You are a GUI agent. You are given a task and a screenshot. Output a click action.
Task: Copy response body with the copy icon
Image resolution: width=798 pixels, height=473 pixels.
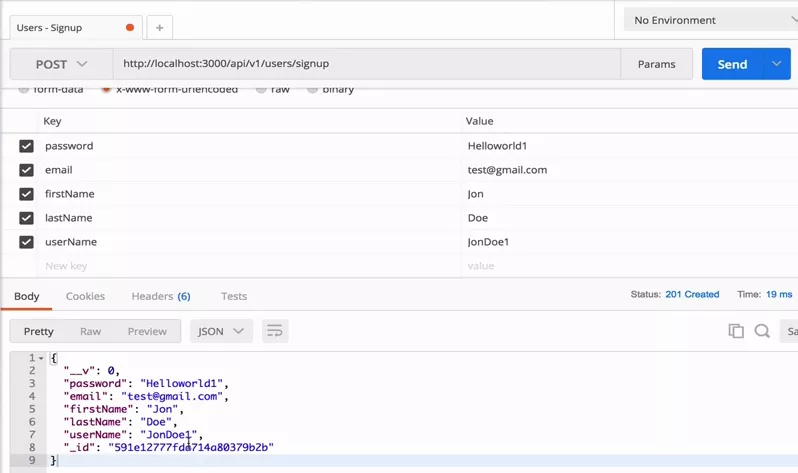coord(736,331)
